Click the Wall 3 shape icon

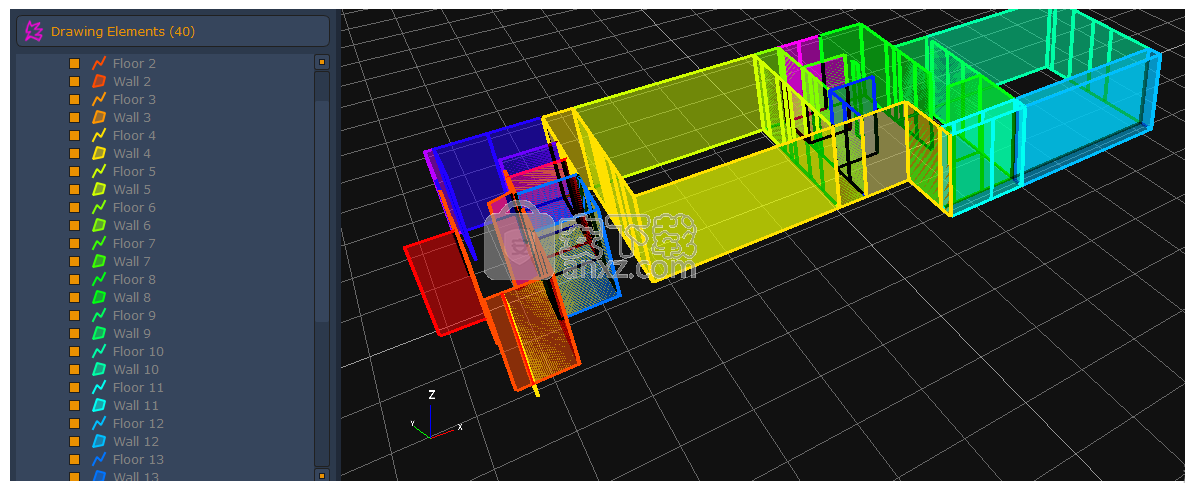[98, 117]
